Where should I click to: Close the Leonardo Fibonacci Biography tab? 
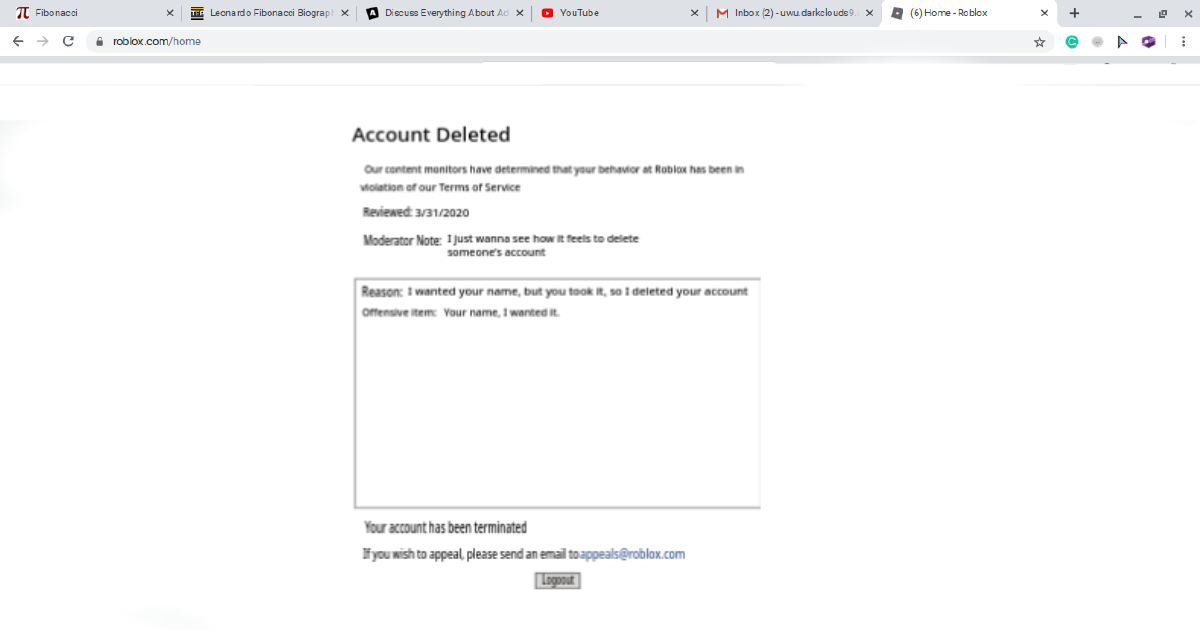345,13
